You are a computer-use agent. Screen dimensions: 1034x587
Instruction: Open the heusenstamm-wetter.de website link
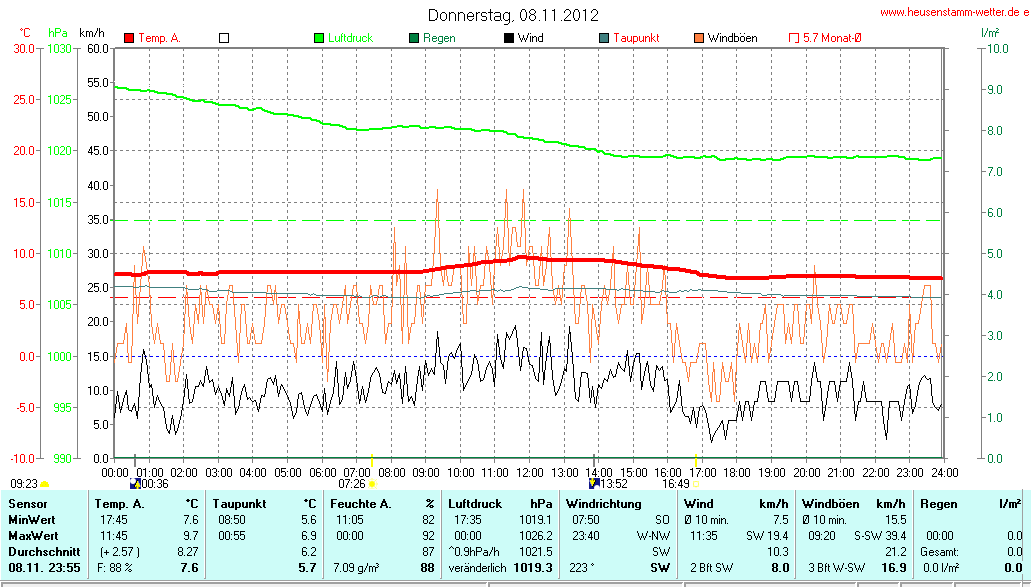pos(953,12)
